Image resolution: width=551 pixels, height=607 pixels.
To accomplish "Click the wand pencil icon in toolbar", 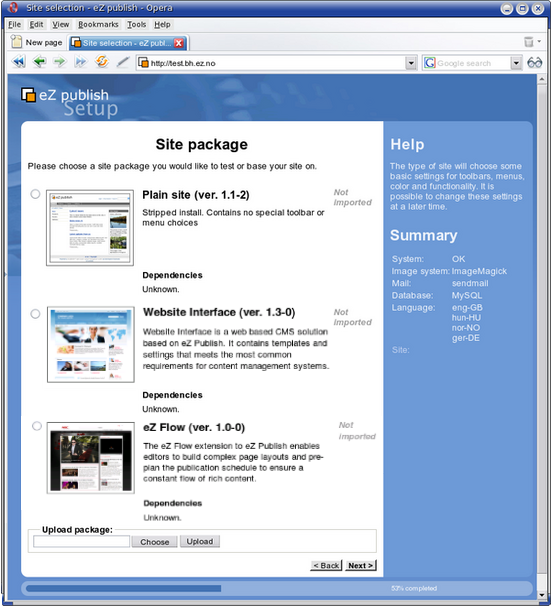I will [123, 62].
